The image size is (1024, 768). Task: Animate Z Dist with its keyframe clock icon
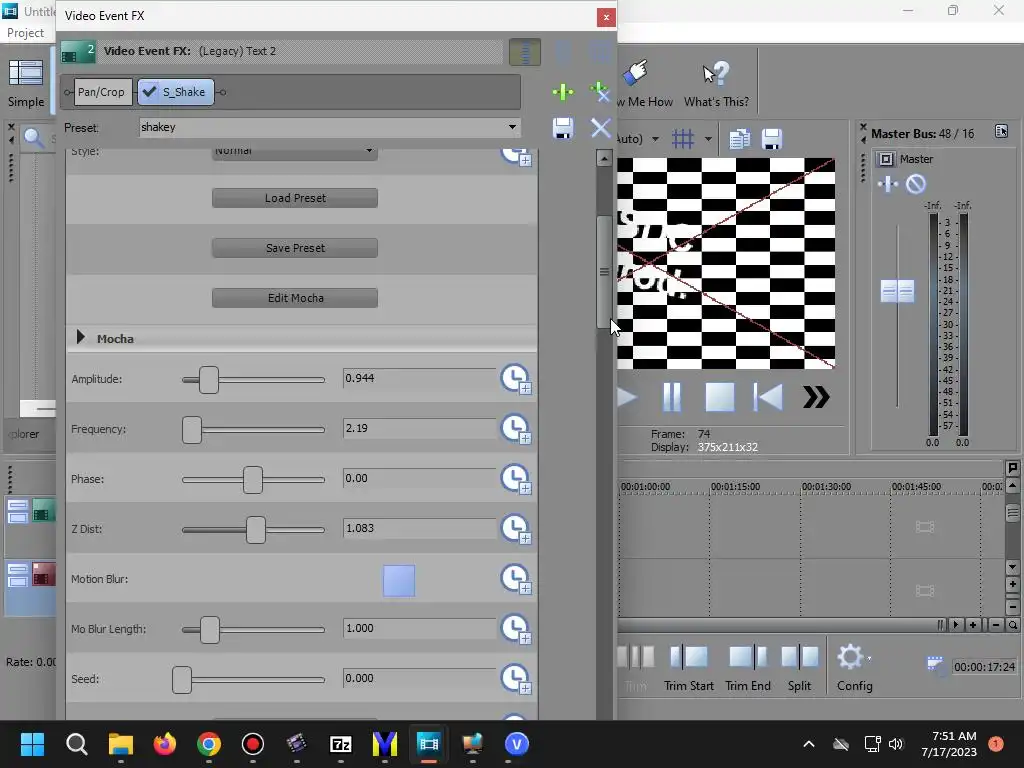pos(516,530)
